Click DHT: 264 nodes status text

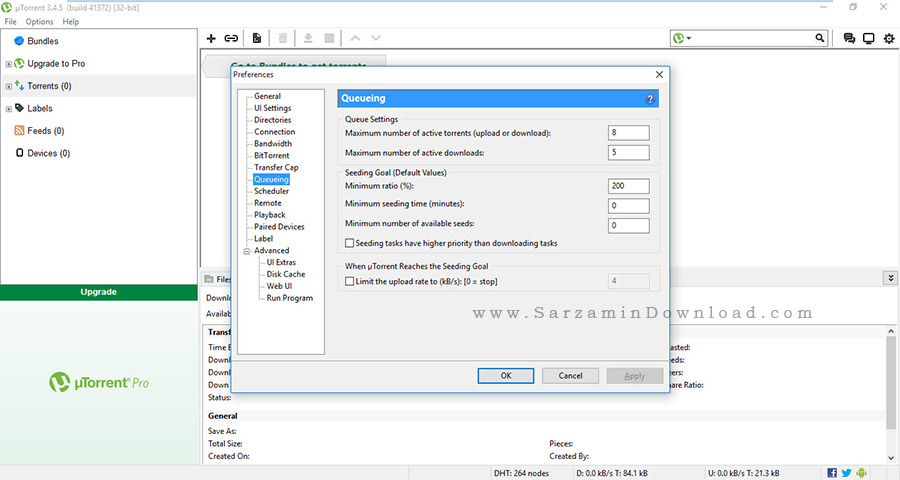521,473
